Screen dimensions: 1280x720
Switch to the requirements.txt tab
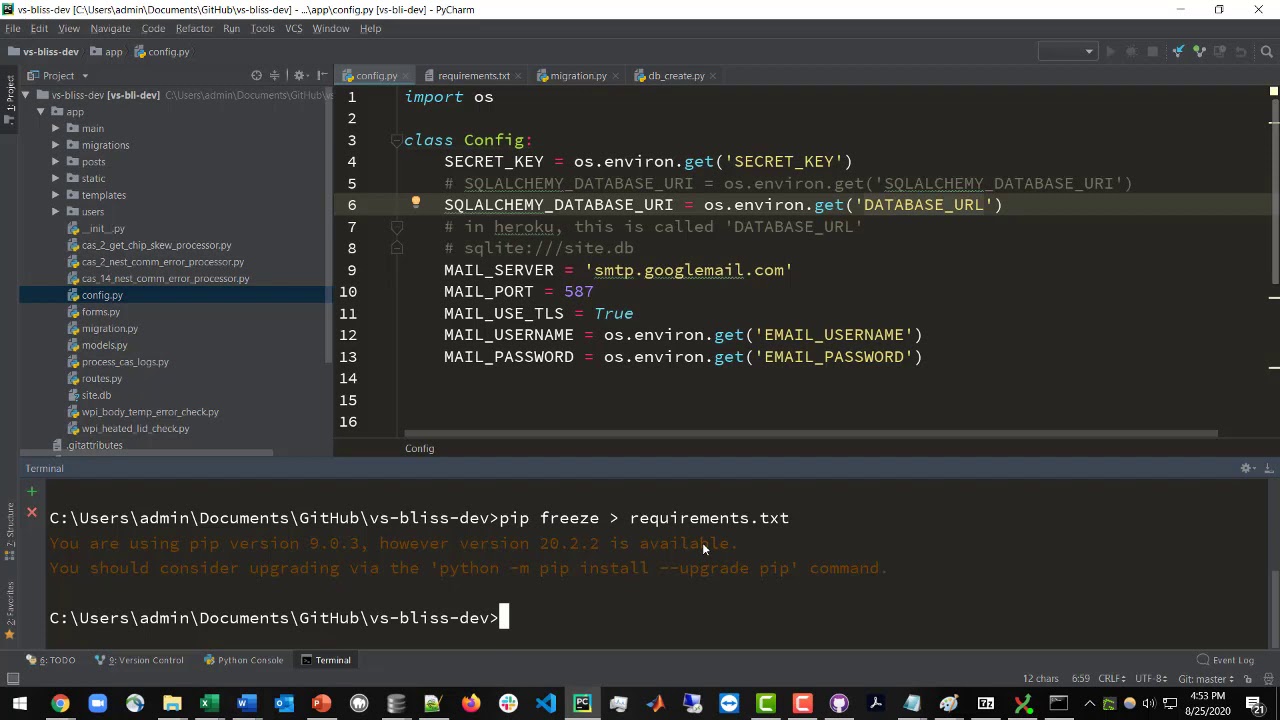point(474,75)
